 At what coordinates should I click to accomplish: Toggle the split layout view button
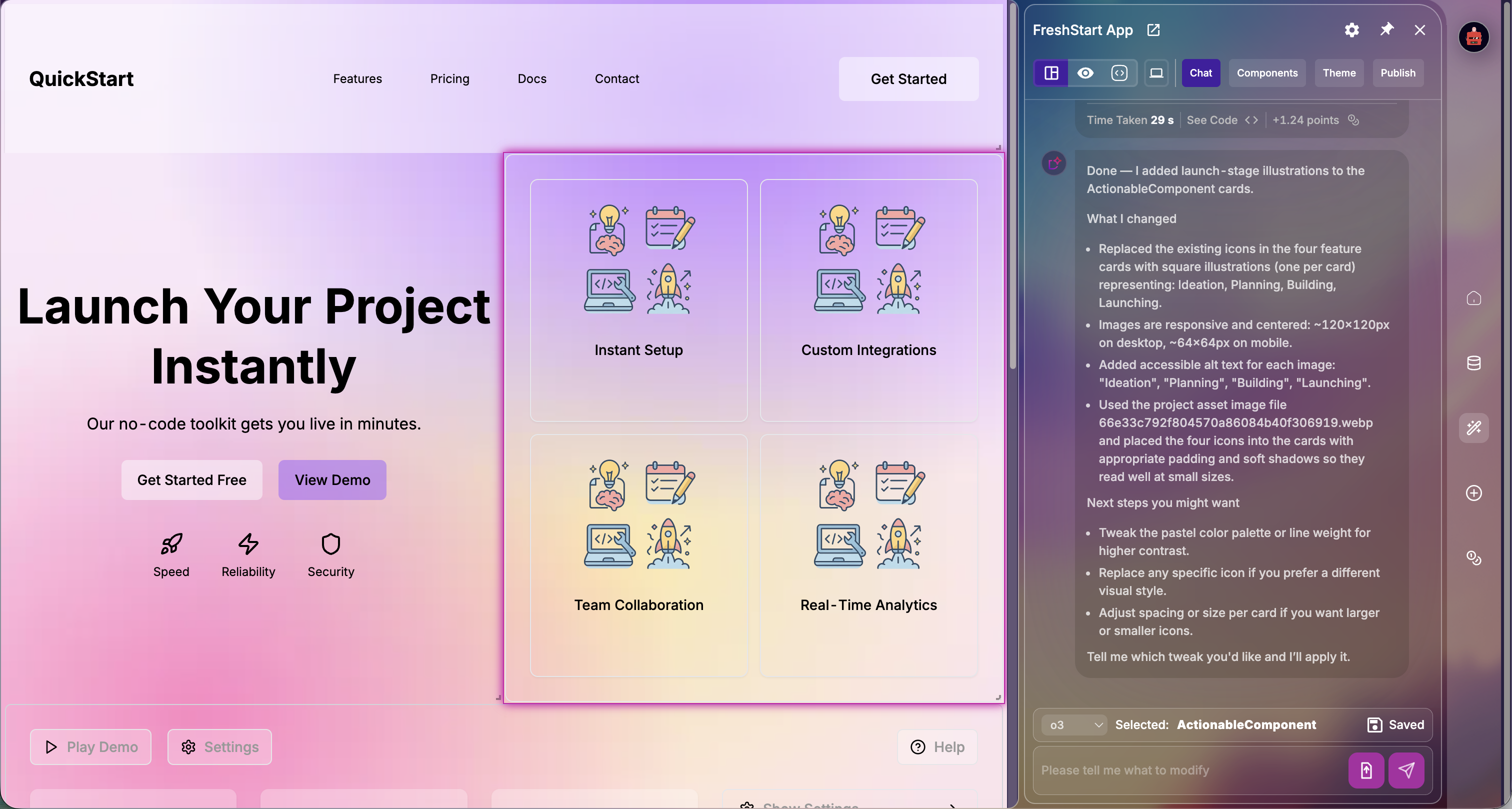1051,73
